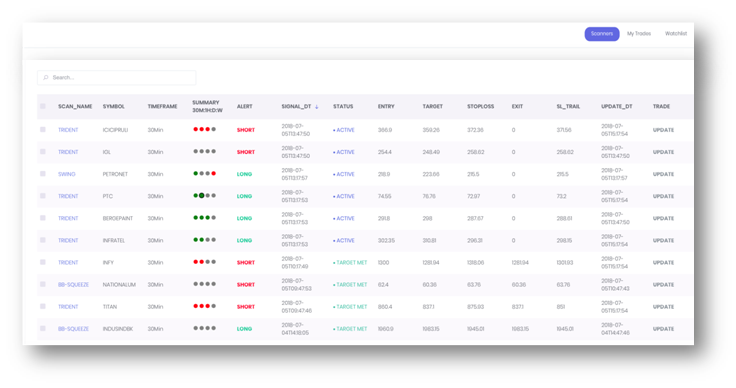Check the PTC row checkbox
This screenshot has width=736, height=388.
[x=43, y=196]
